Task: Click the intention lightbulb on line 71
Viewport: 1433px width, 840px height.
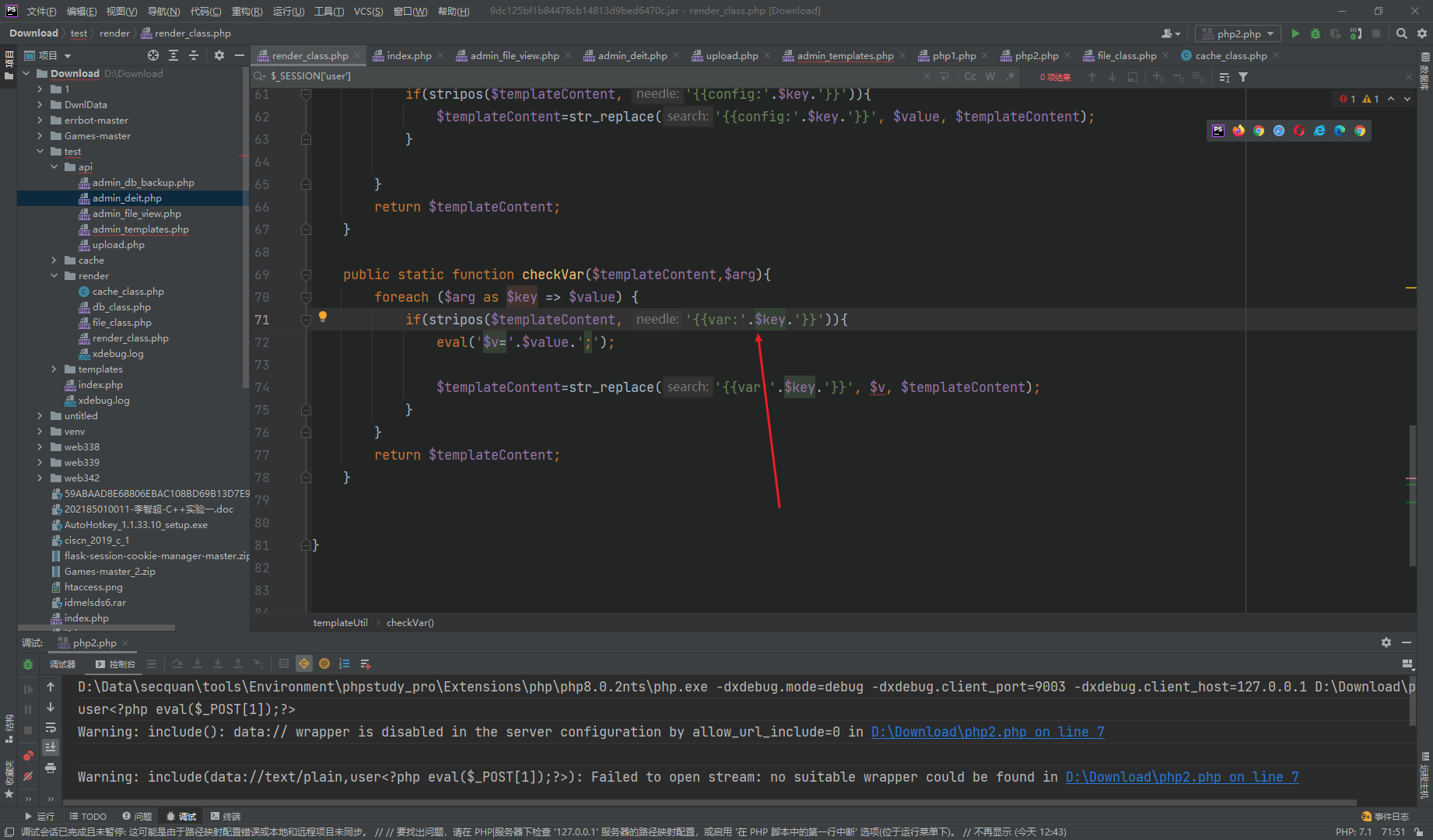Action: pos(323,317)
